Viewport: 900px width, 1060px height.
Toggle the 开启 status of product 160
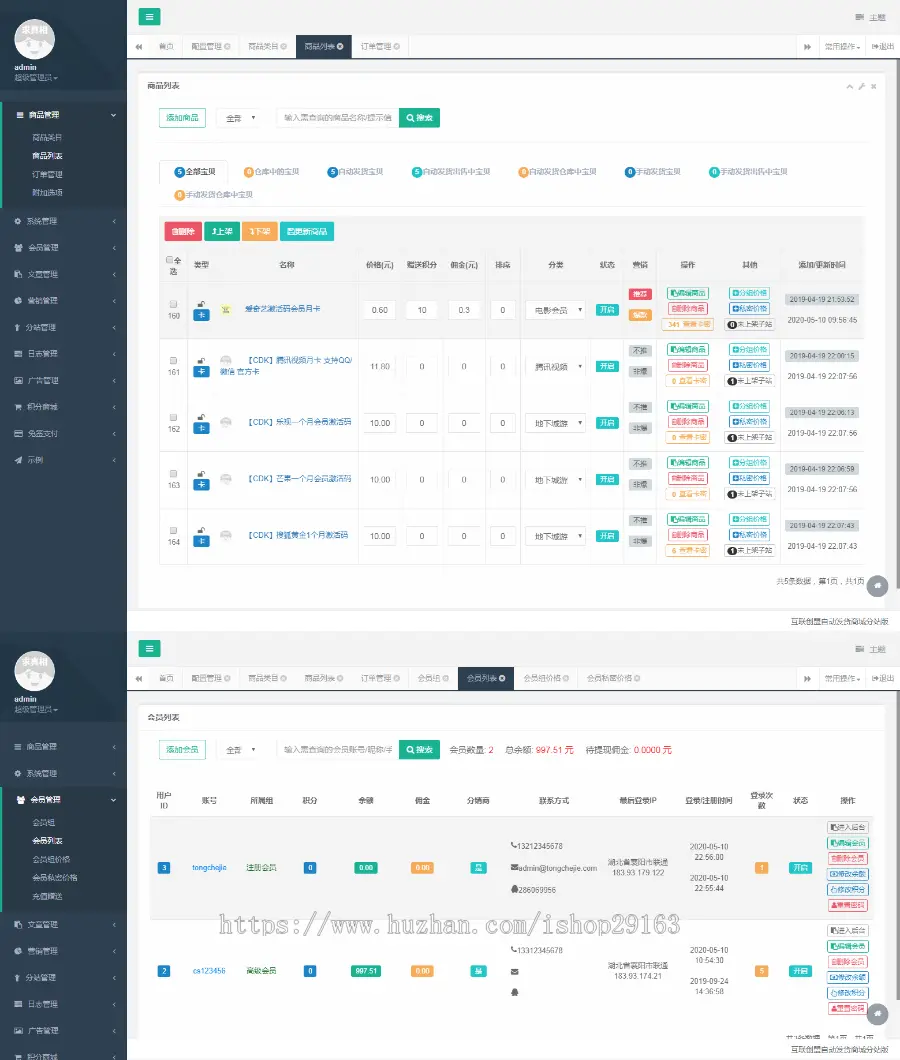tap(607, 310)
